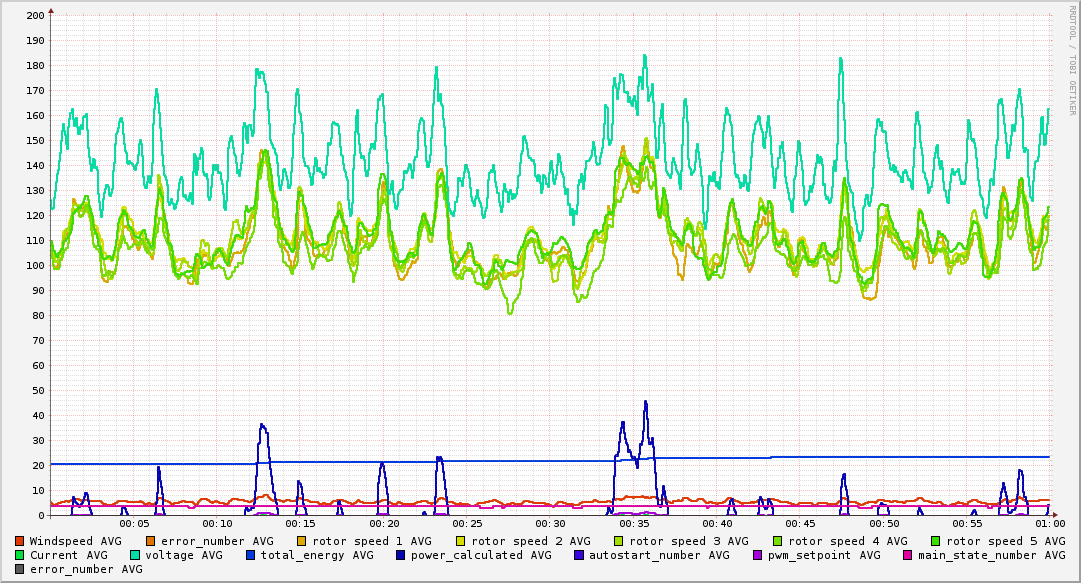The image size is (1081, 583).
Task: Click the 180 value on the Y axis
Action: point(35,65)
